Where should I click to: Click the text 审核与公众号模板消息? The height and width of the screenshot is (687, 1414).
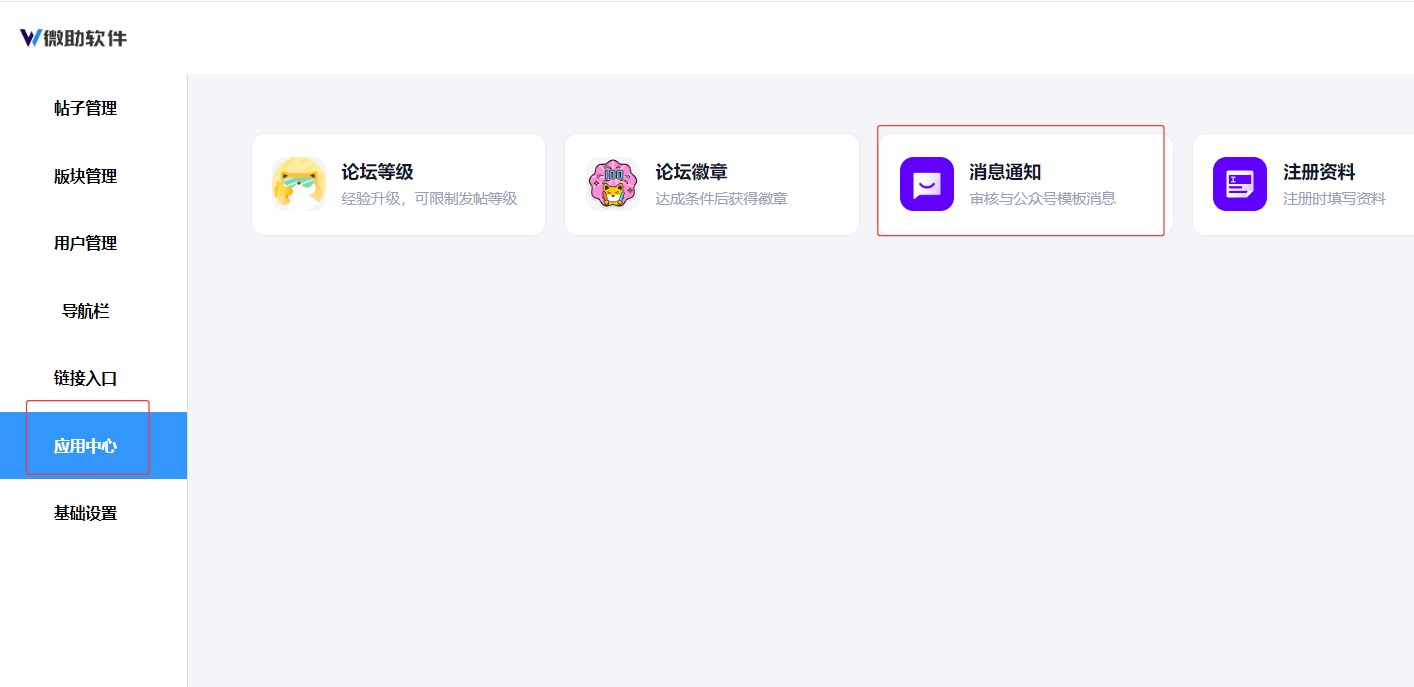(1042, 198)
